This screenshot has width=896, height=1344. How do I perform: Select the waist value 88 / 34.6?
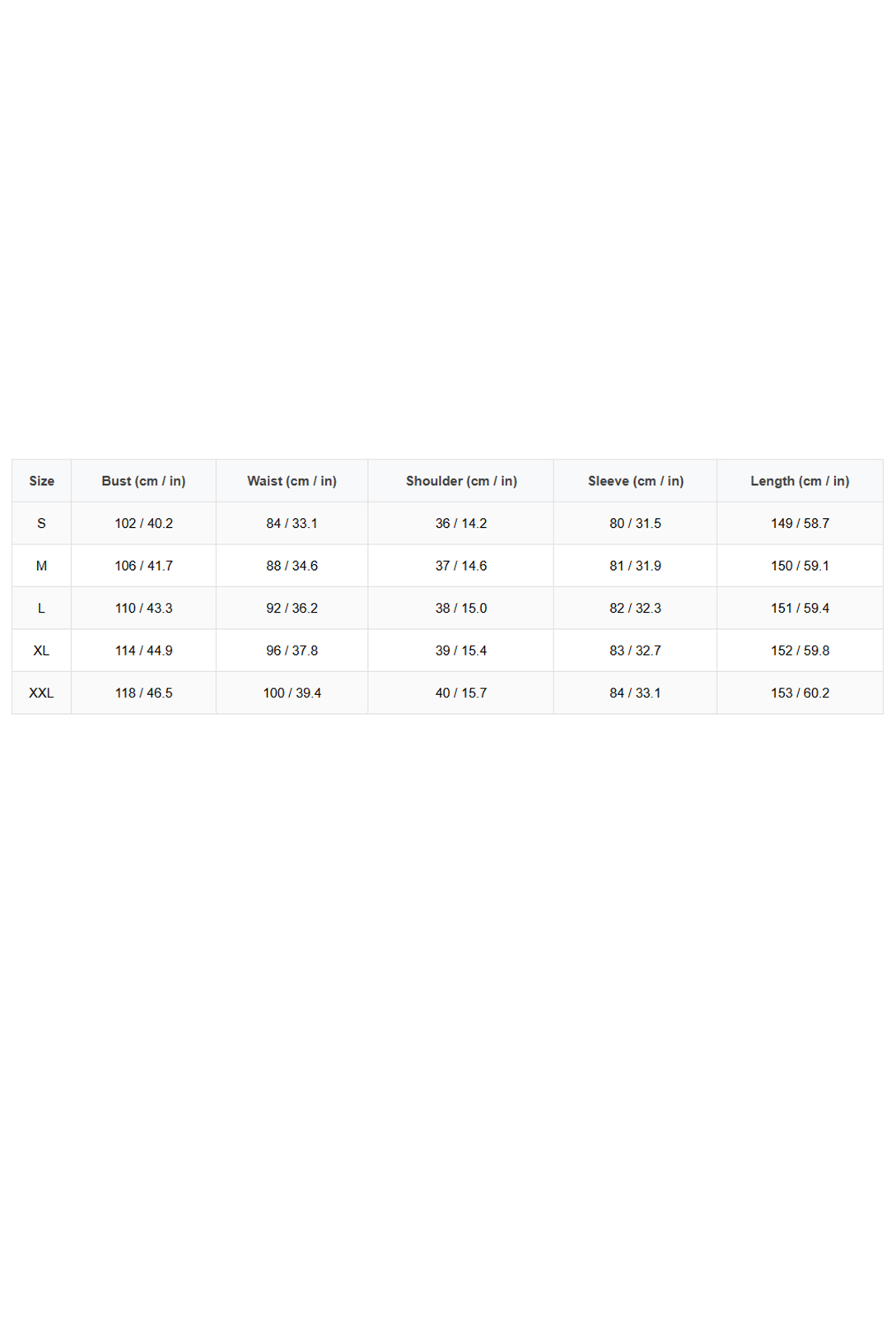(292, 566)
